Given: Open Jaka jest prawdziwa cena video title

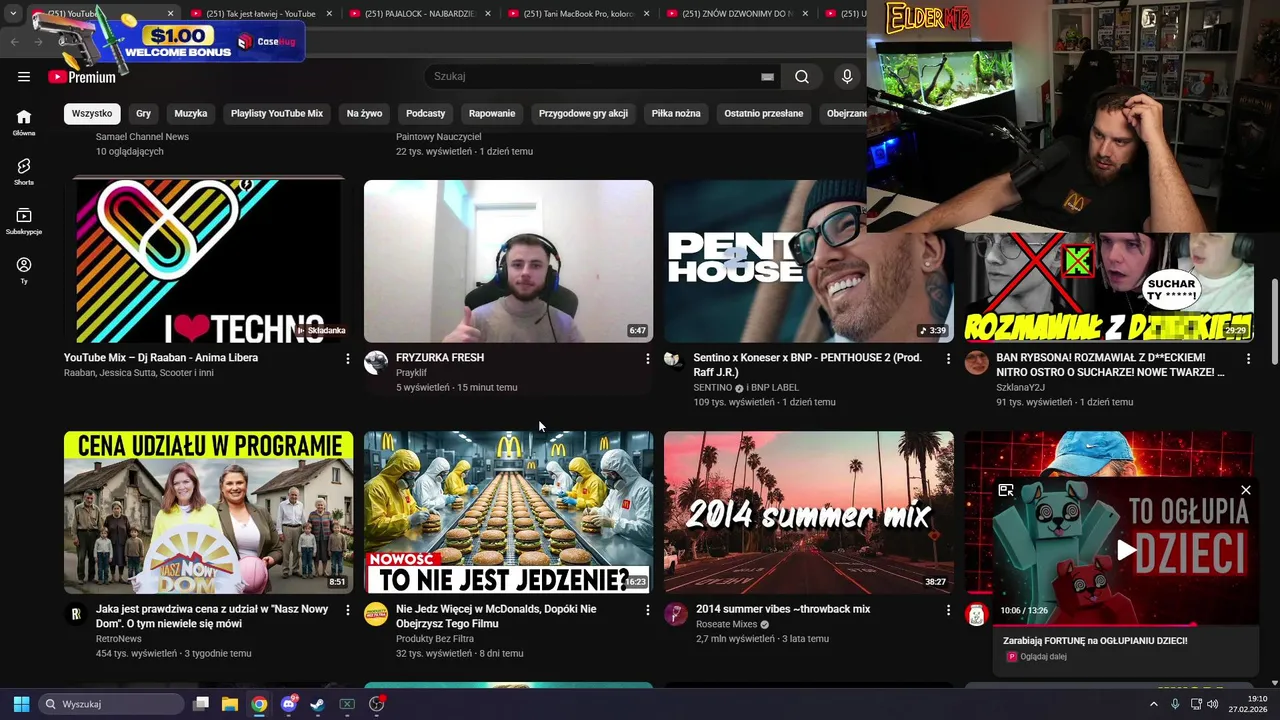Looking at the screenshot, I should coord(212,616).
